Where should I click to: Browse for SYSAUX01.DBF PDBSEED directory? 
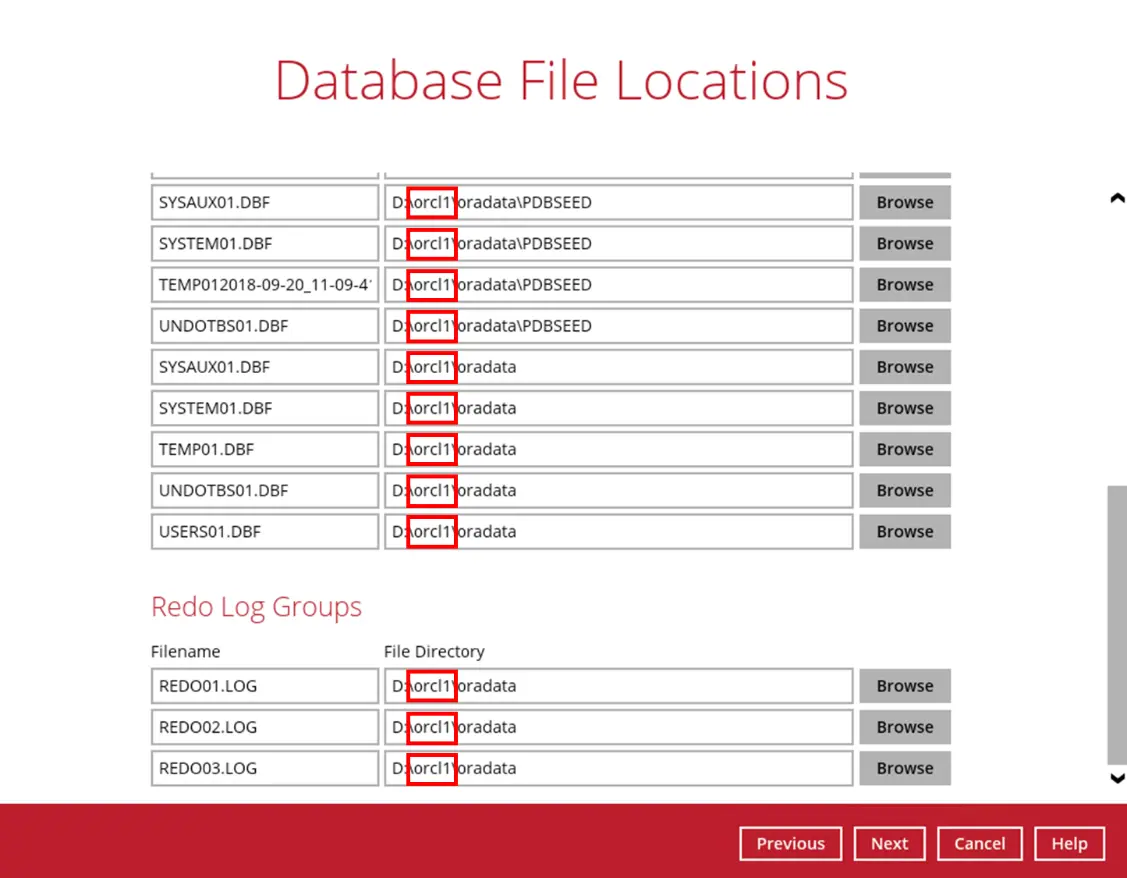(903, 202)
